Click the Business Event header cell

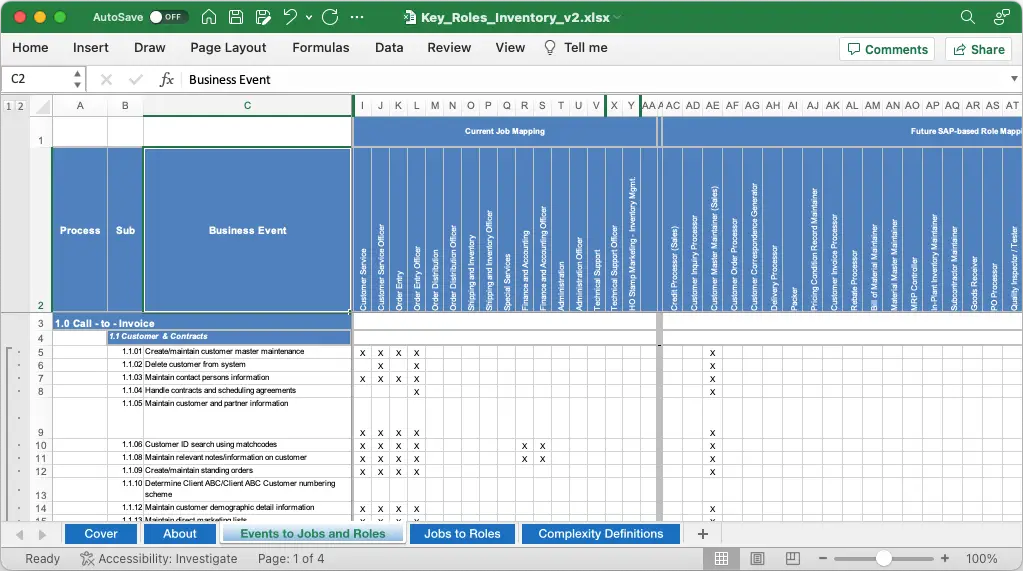tap(247, 230)
